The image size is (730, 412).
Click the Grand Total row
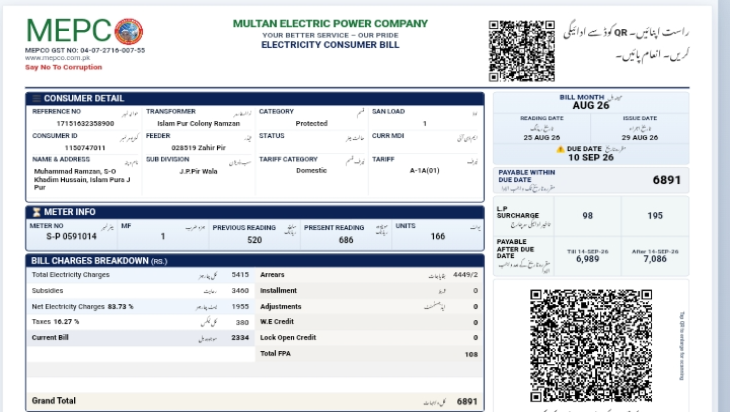(x=255, y=401)
